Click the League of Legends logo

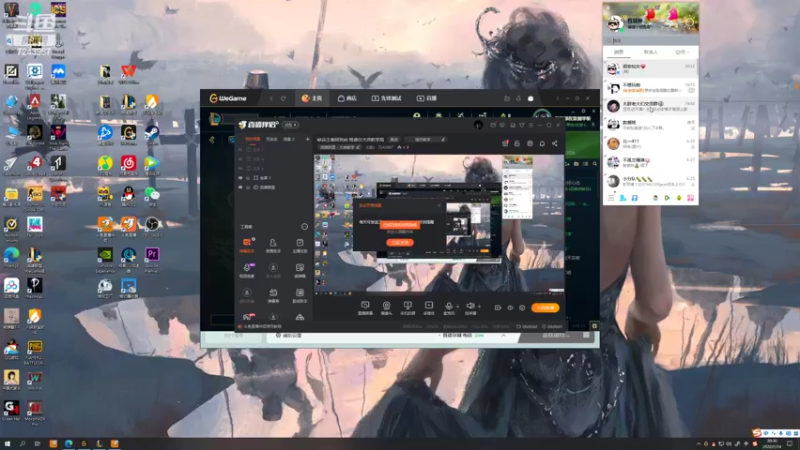pyautogui.click(x=215, y=119)
